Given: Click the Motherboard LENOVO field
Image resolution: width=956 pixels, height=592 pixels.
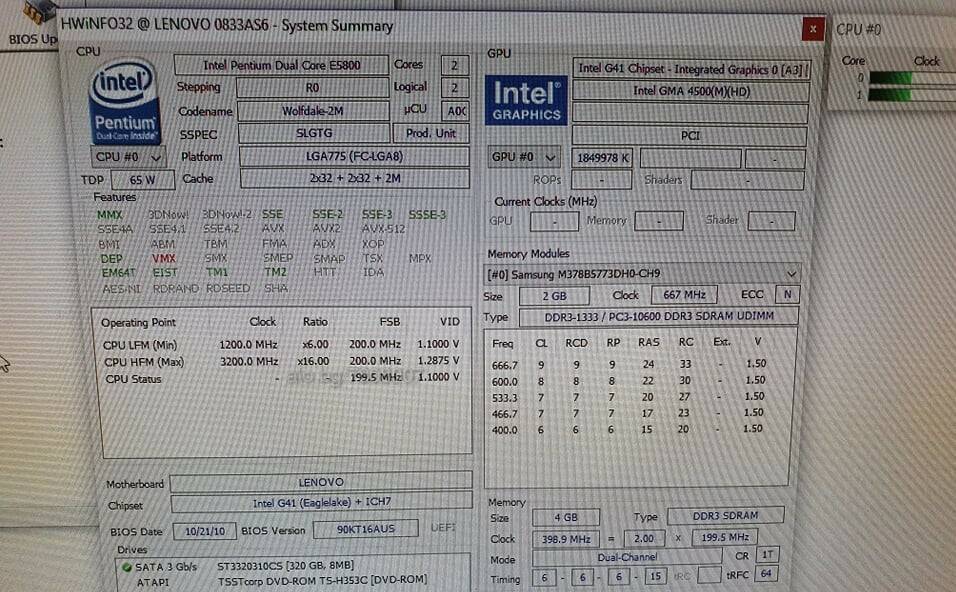Looking at the screenshot, I should click(321, 482).
